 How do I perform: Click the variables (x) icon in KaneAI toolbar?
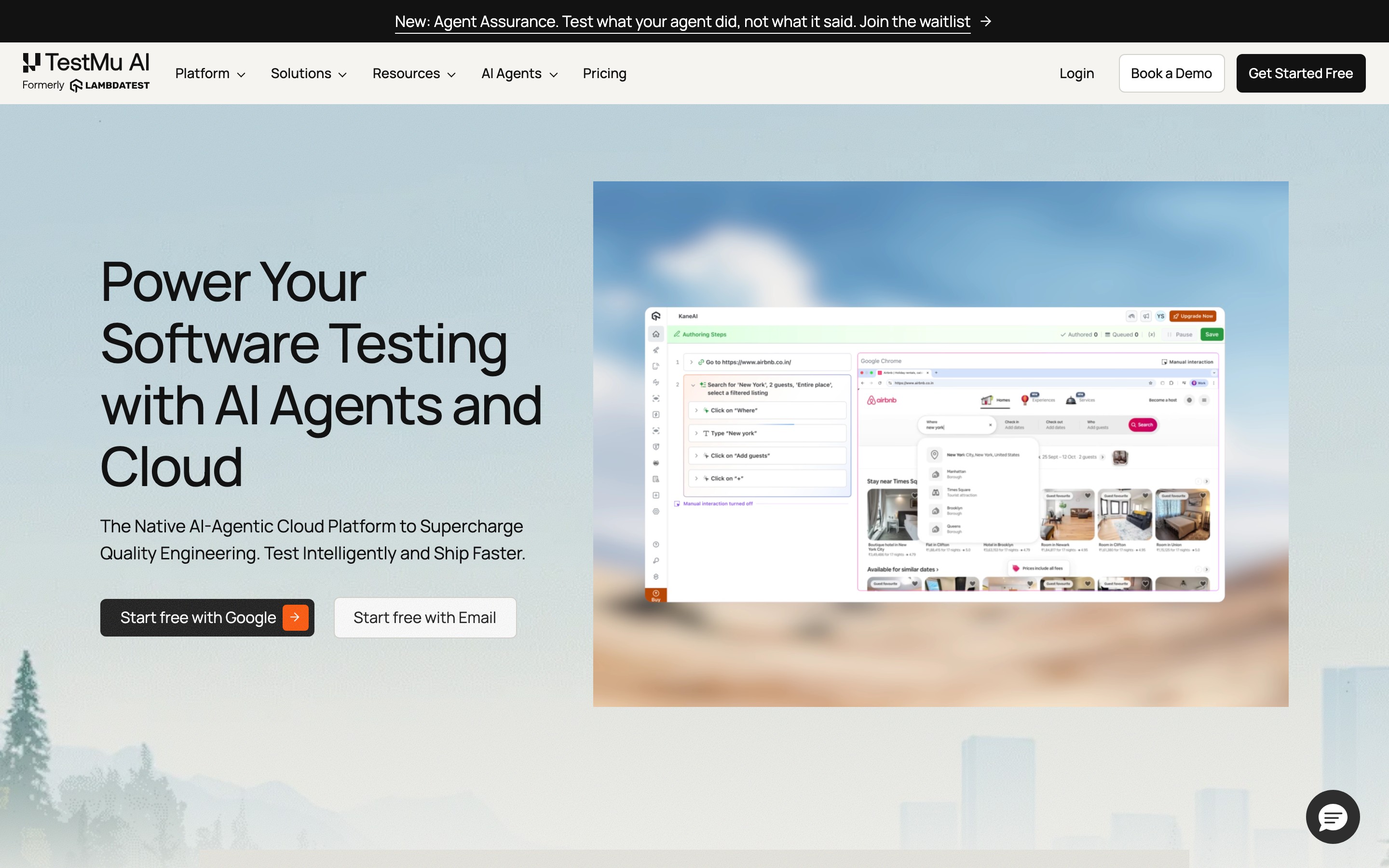1151,335
